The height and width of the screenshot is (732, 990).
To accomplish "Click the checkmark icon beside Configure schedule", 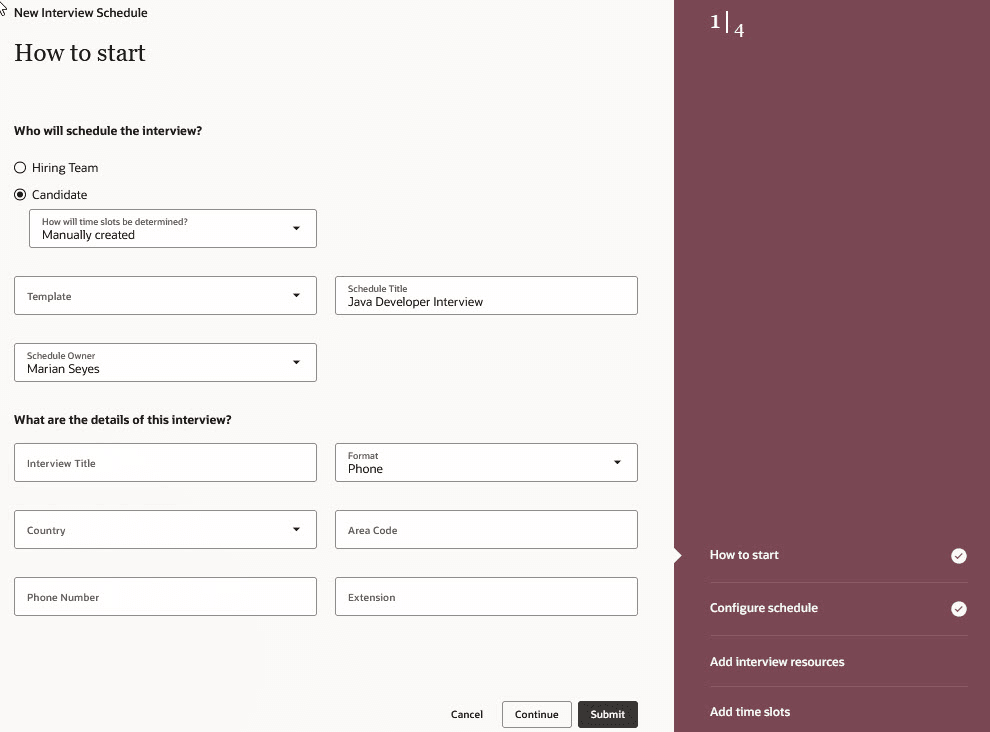I will 958,609.
